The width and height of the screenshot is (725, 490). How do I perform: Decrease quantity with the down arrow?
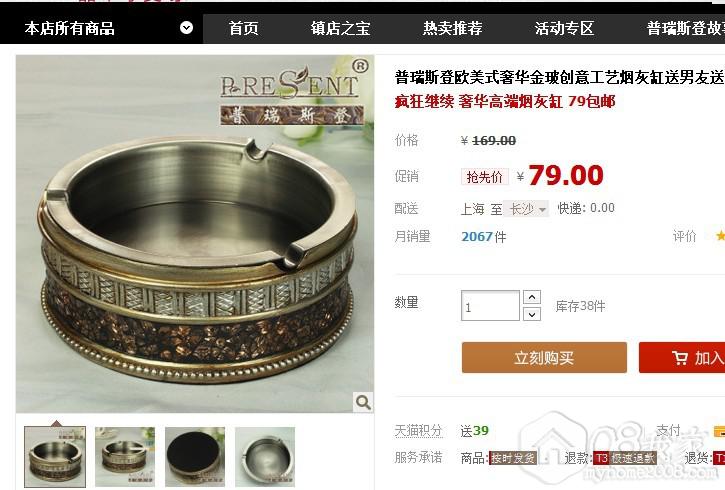pyautogui.click(x=532, y=314)
